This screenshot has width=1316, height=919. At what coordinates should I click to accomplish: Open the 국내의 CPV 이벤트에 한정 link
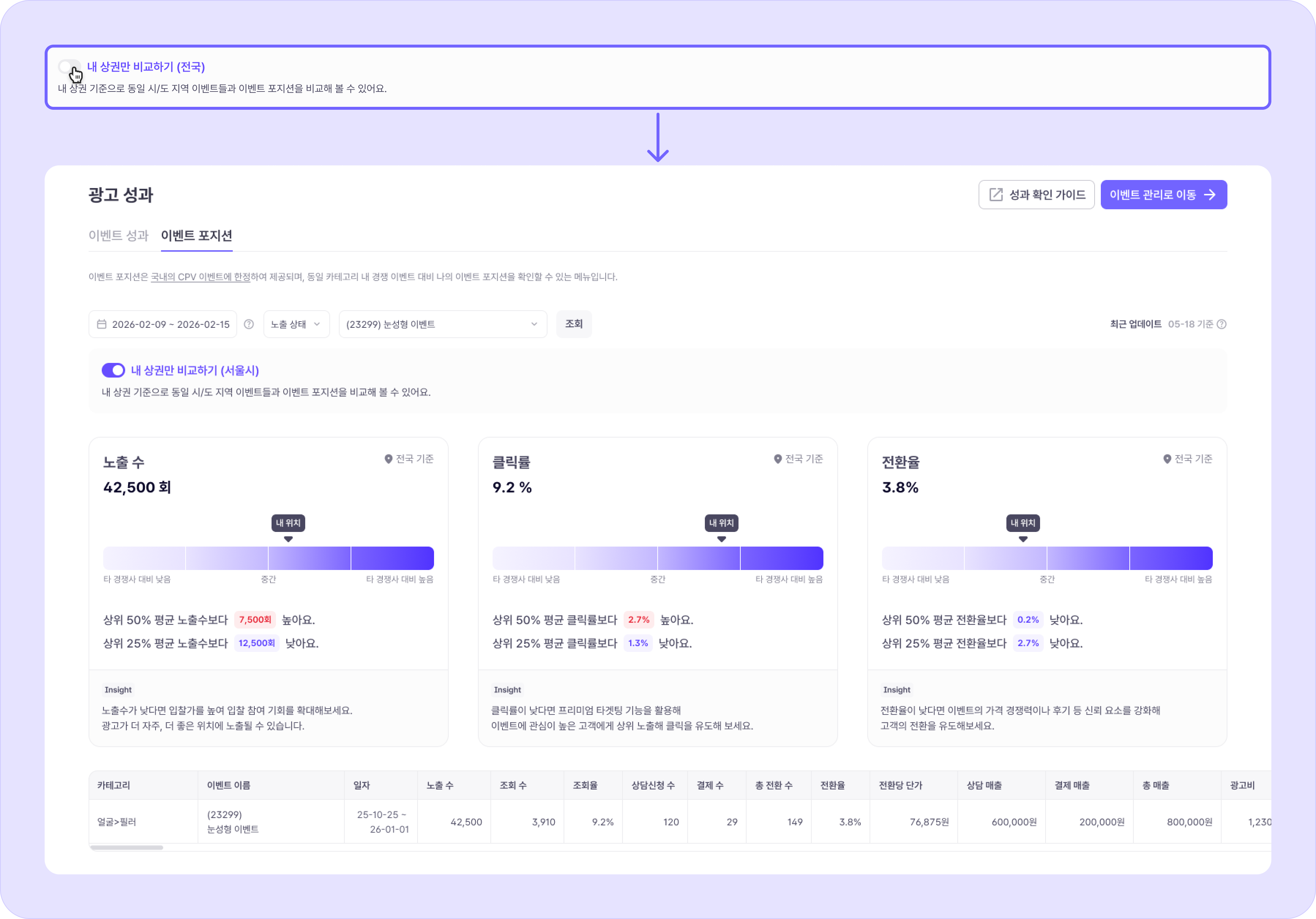tap(201, 277)
